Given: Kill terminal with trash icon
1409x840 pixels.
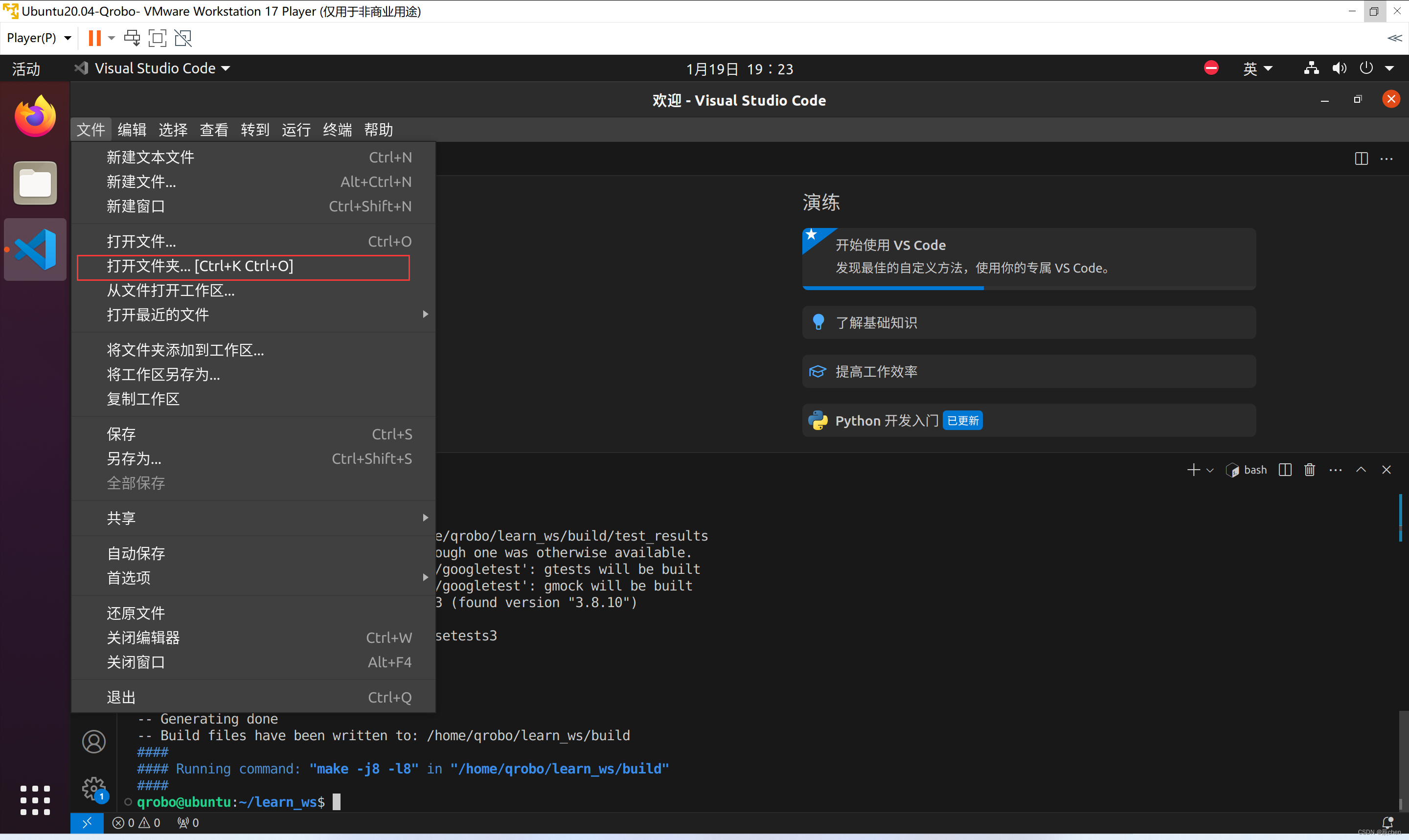Looking at the screenshot, I should [x=1309, y=470].
